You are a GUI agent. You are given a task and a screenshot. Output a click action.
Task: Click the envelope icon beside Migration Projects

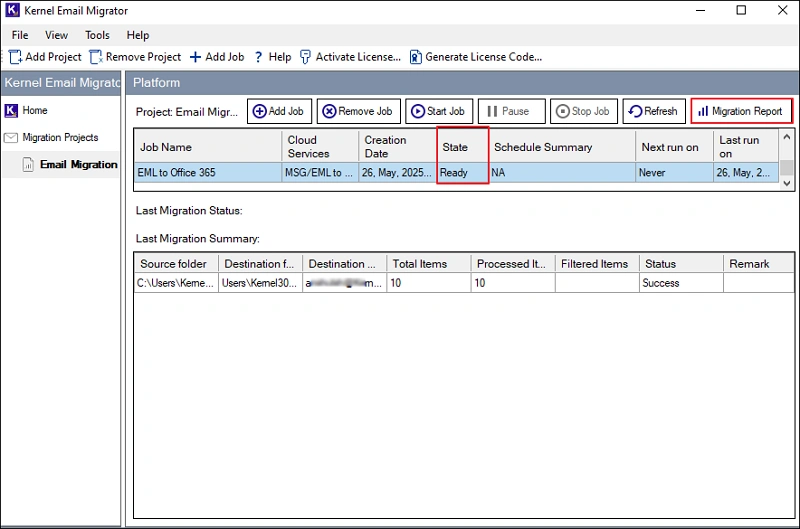(x=11, y=138)
